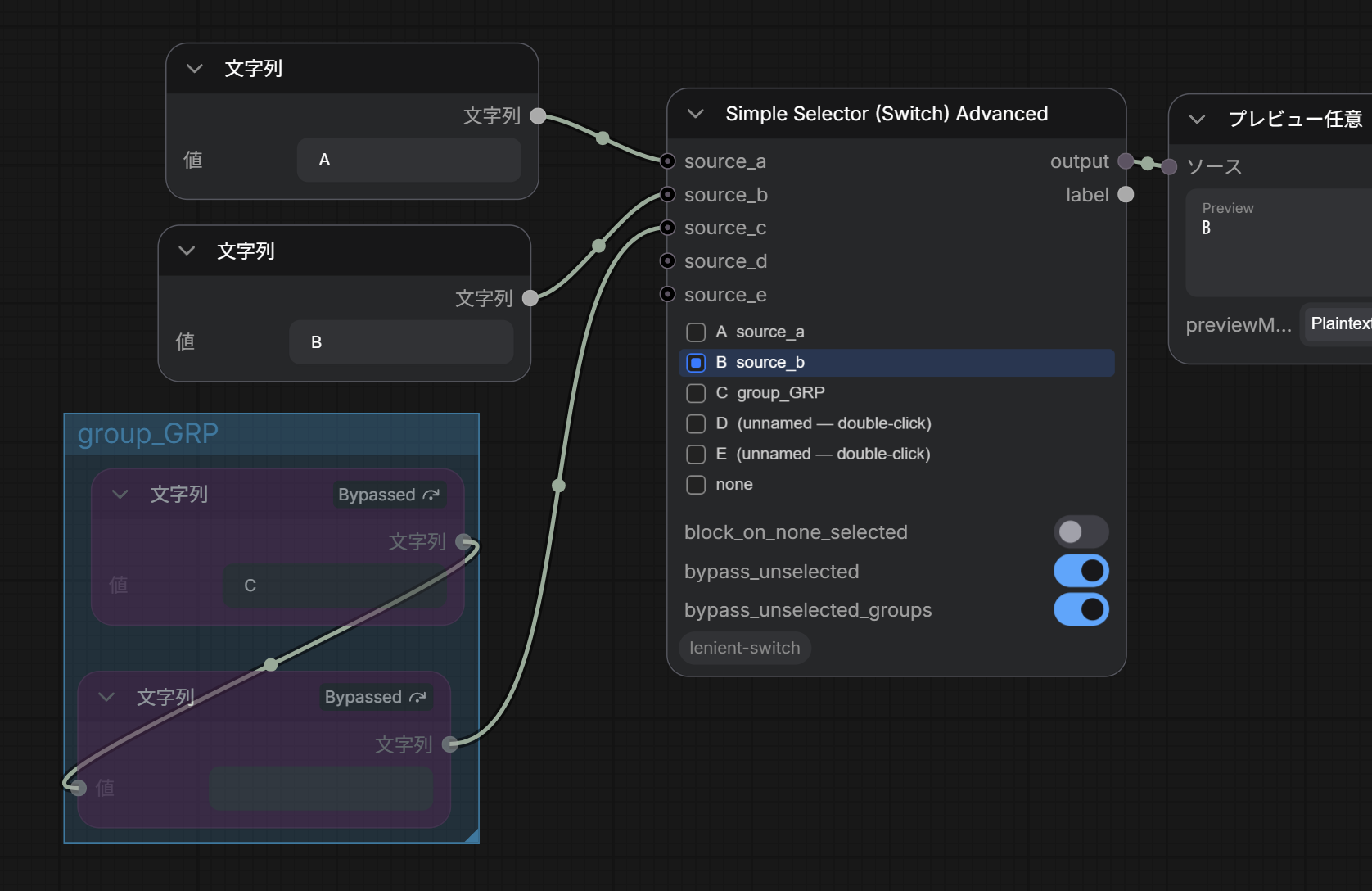Check the A source_a checkbox
This screenshot has width=1372, height=891.
coord(696,332)
